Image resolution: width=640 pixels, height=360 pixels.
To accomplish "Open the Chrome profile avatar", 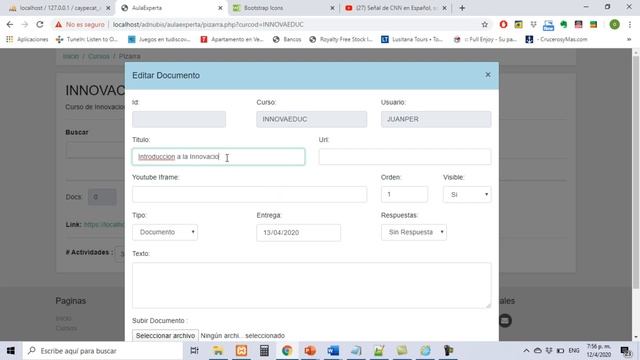I will pyautogui.click(x=614, y=24).
